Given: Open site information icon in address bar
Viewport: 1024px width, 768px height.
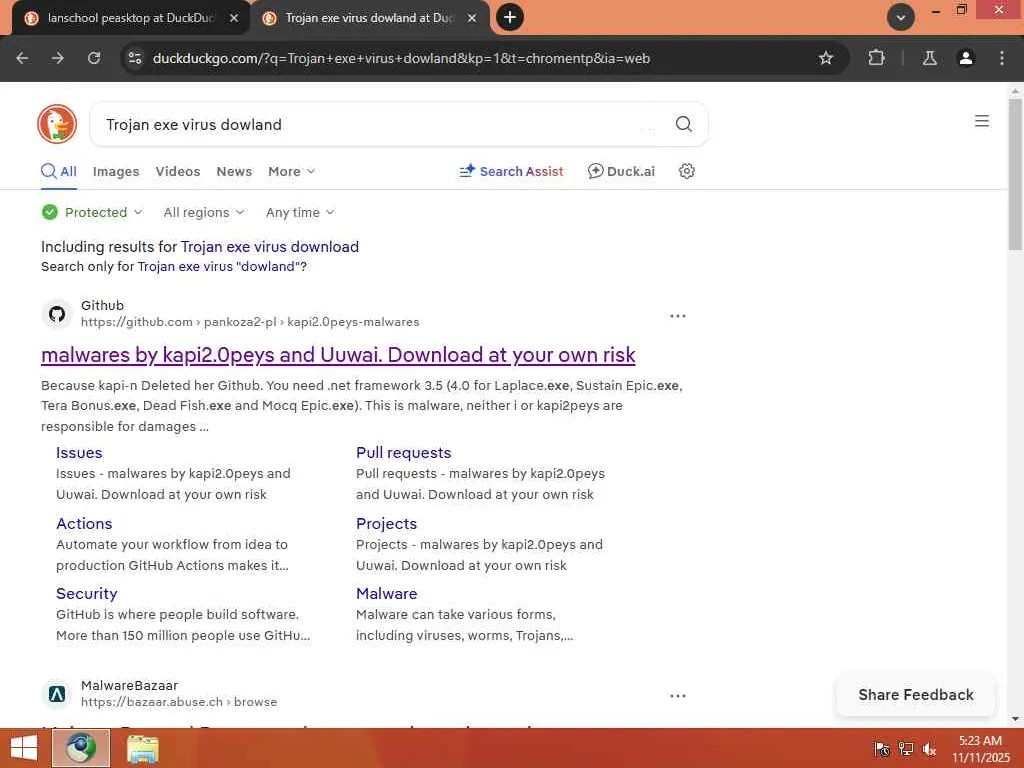Looking at the screenshot, I should (135, 58).
